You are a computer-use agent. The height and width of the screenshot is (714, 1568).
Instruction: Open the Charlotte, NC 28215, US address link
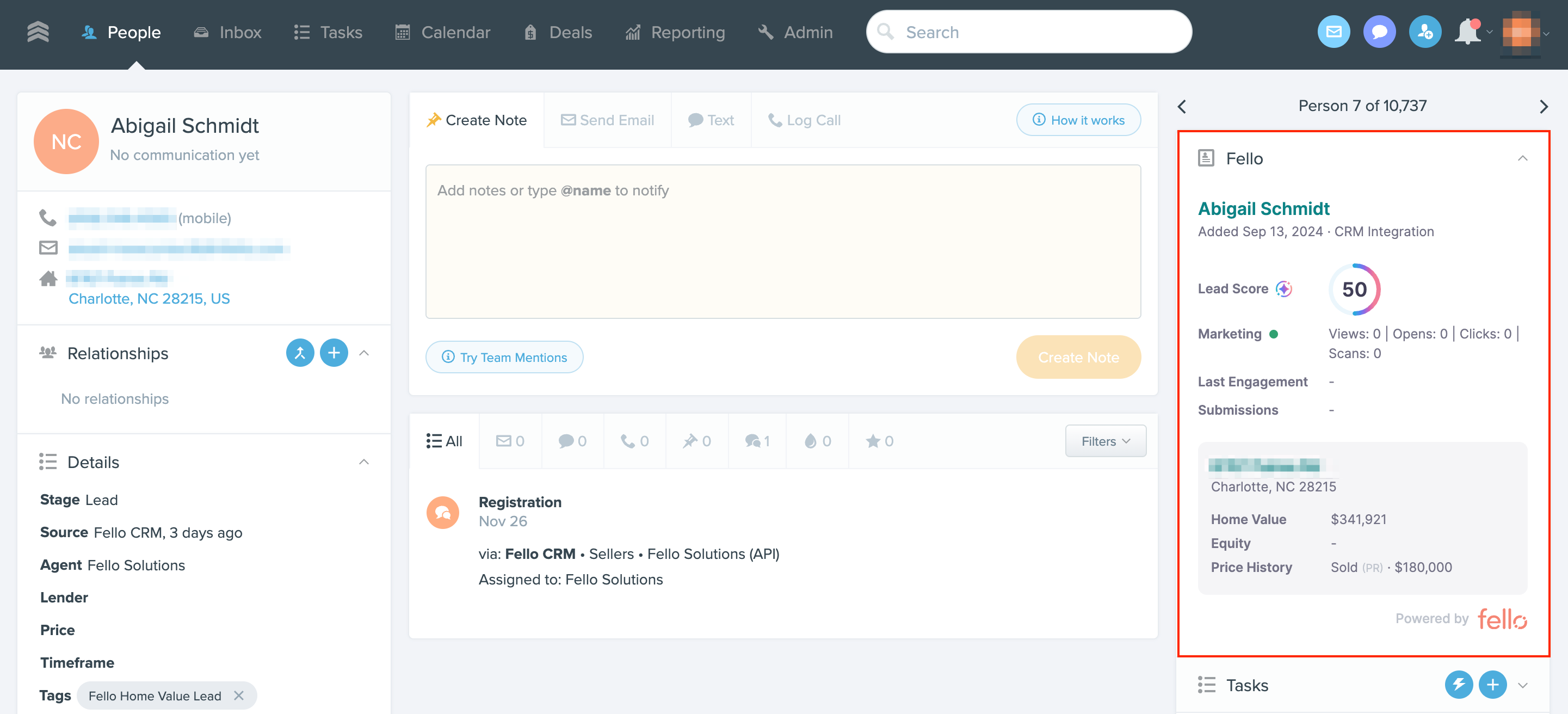click(x=149, y=299)
